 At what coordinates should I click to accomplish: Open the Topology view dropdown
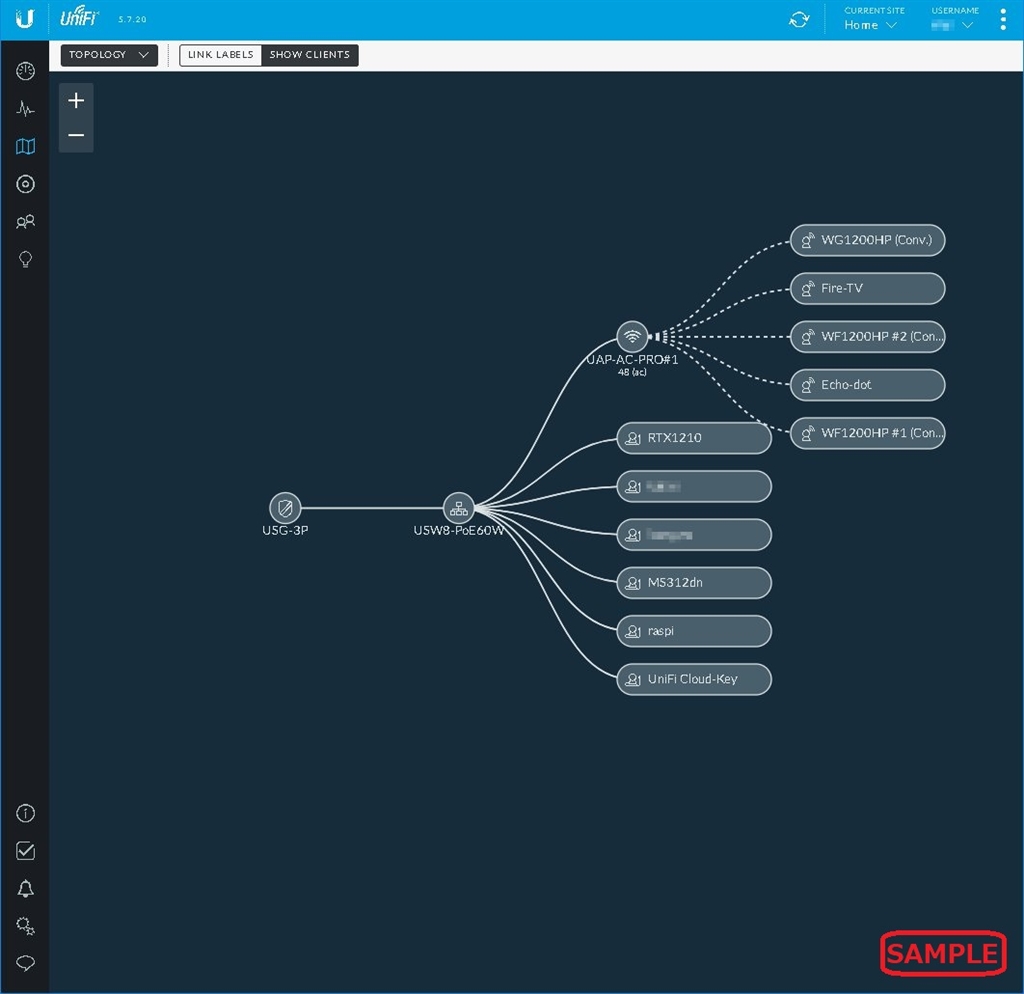(109, 55)
